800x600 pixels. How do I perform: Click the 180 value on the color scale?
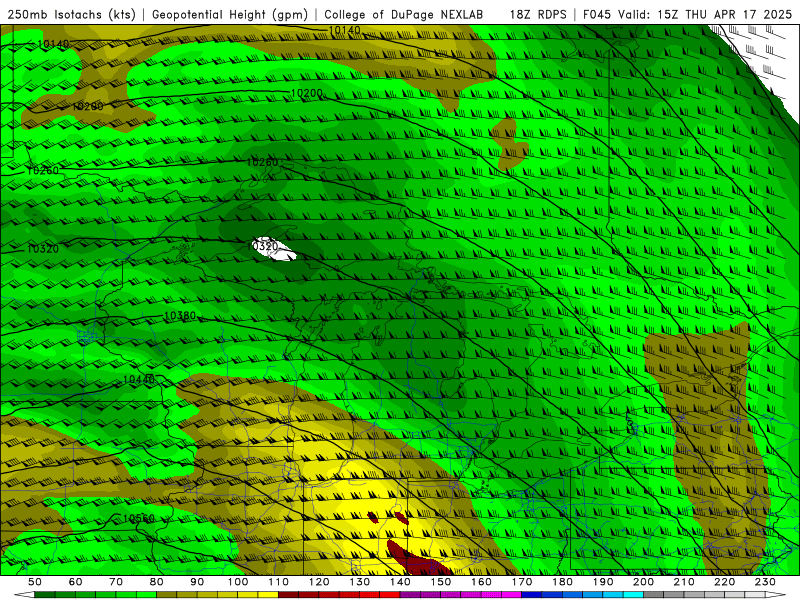pos(562,582)
